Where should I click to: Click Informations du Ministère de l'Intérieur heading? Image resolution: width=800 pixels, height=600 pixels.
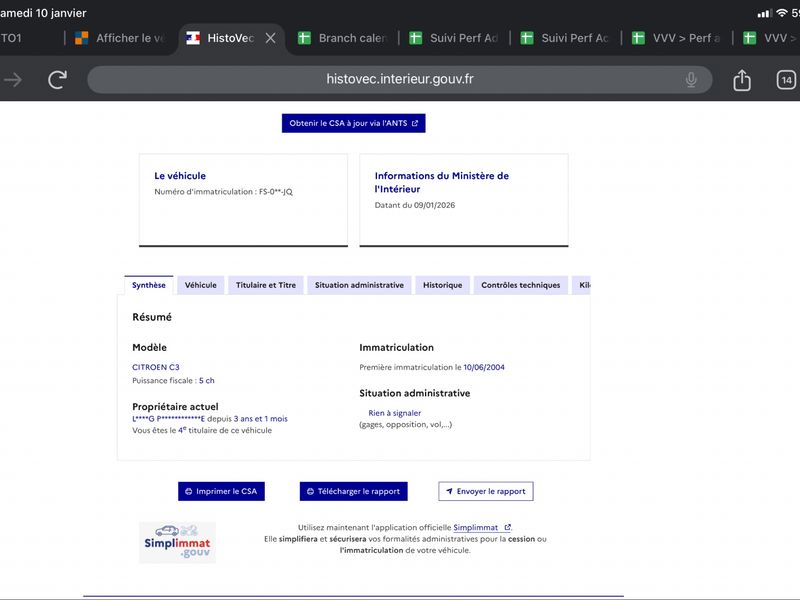click(442, 182)
